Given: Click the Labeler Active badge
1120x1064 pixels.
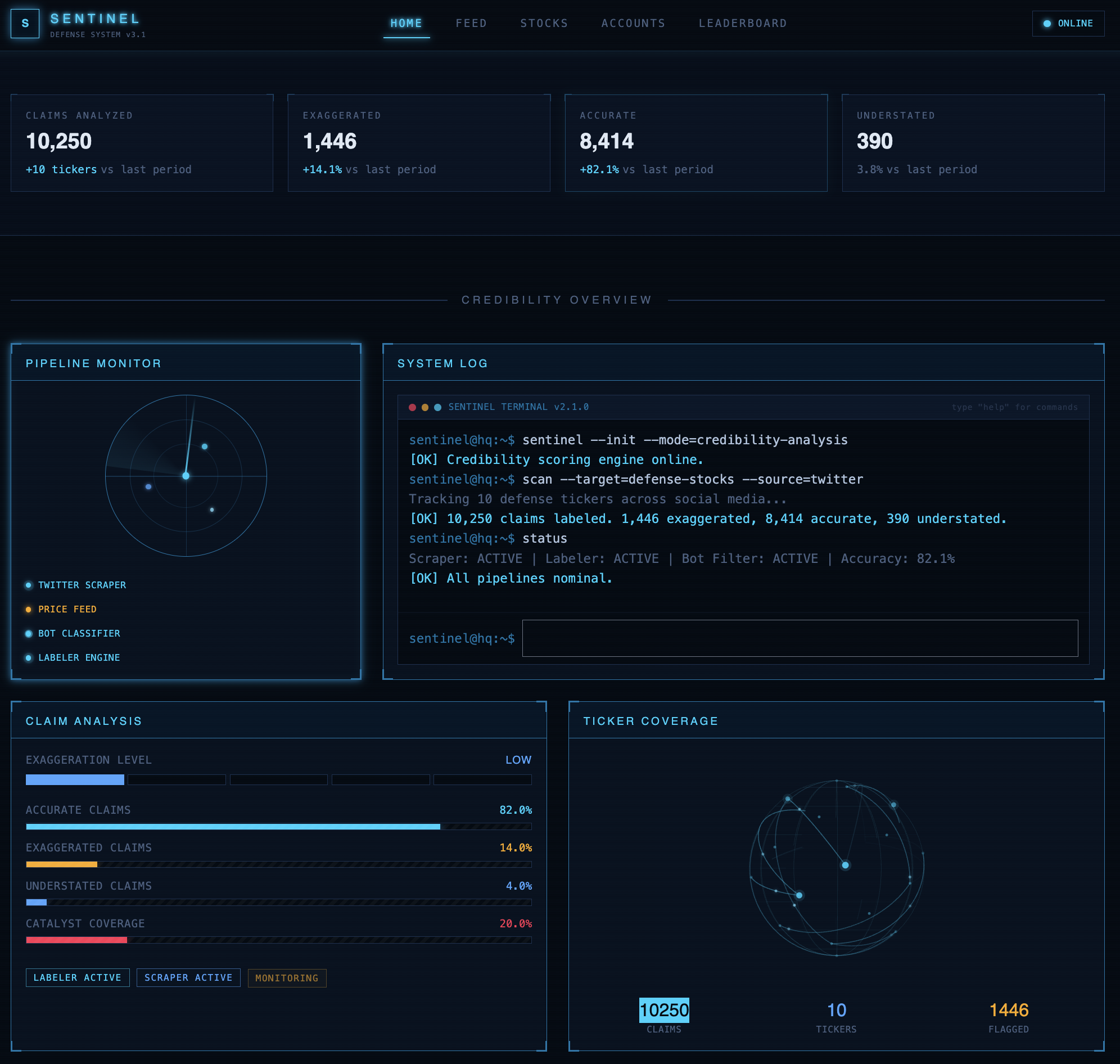Looking at the screenshot, I should (78, 978).
